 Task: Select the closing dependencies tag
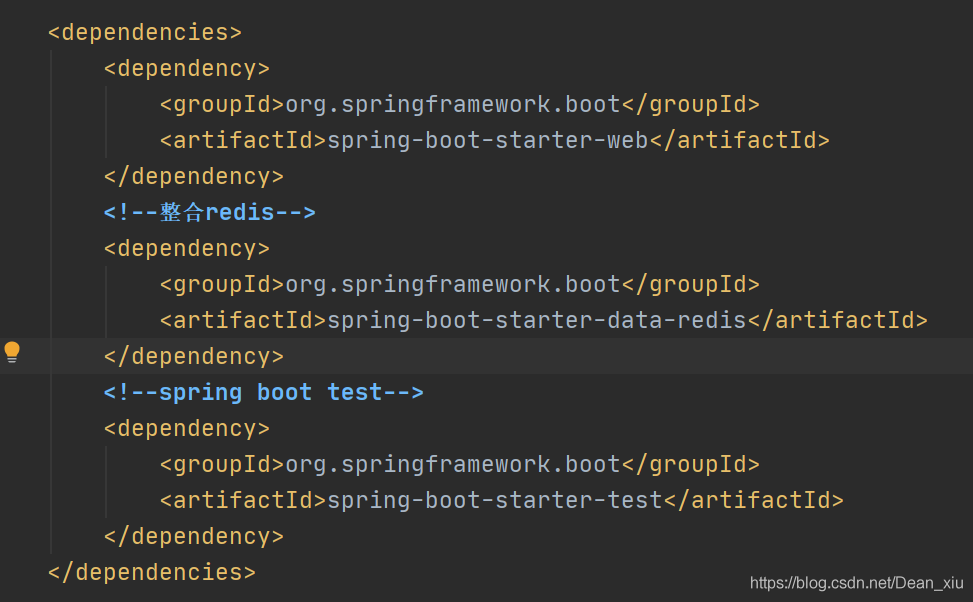click(150, 571)
